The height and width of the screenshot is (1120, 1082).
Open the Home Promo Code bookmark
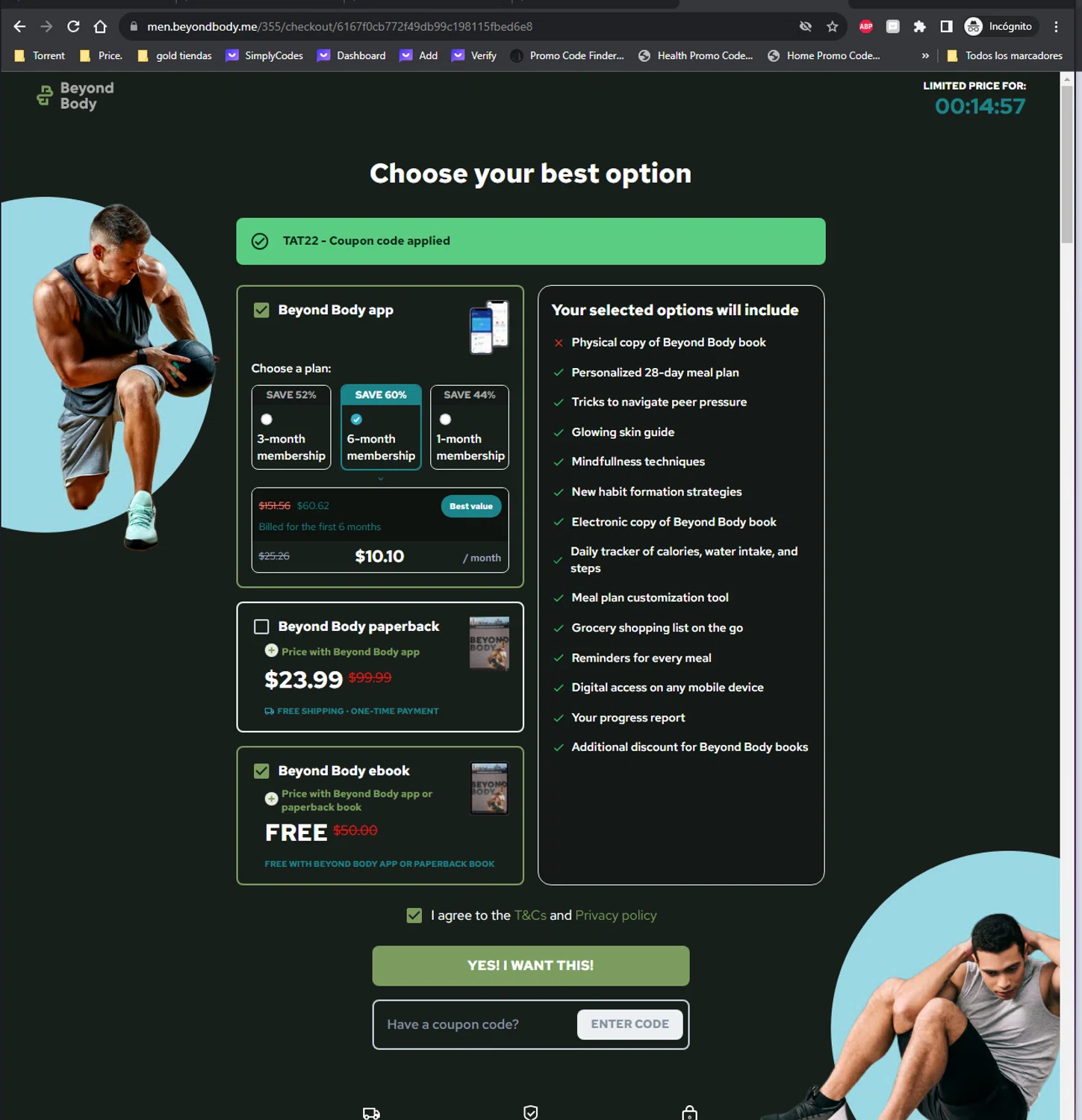click(824, 56)
